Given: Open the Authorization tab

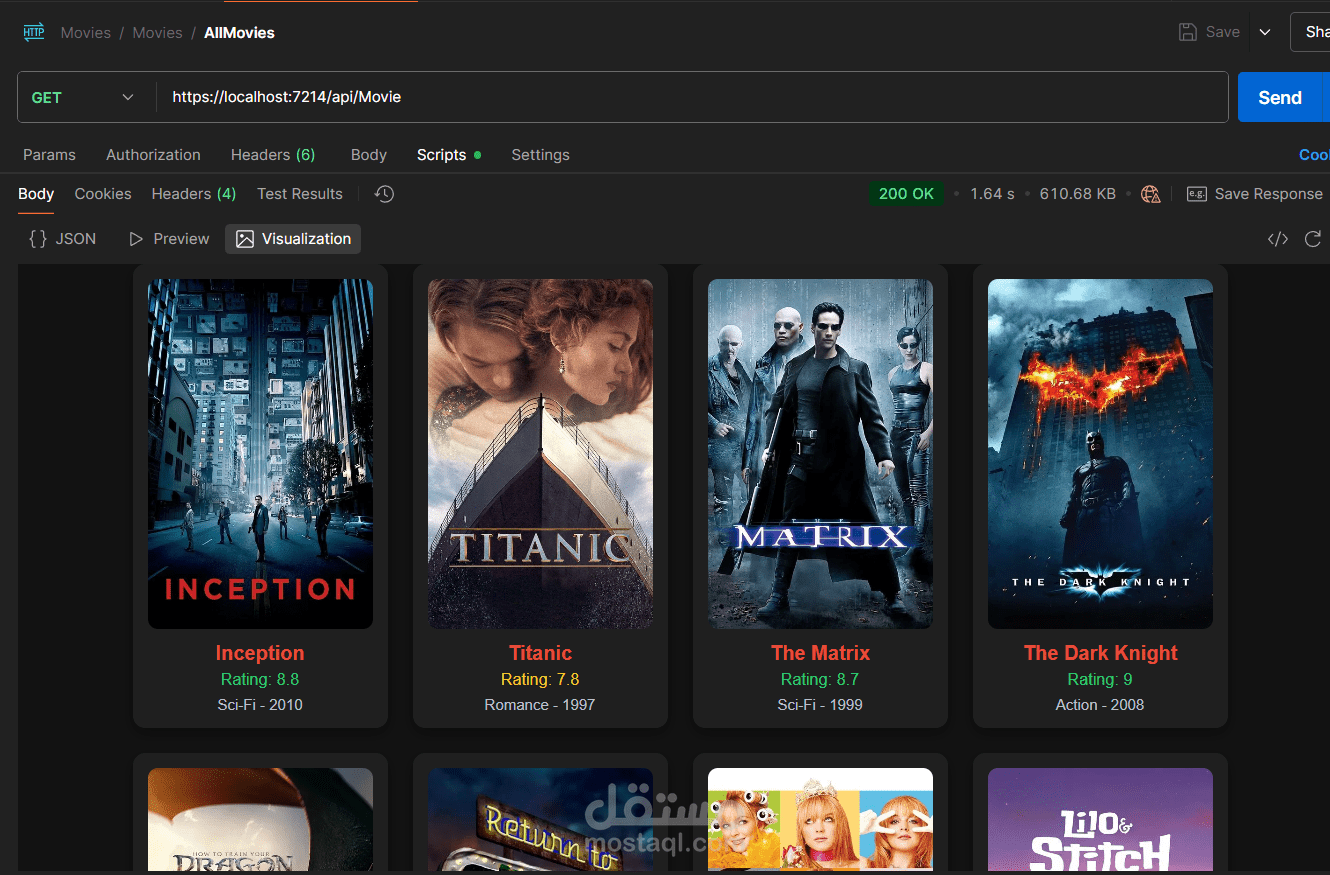Looking at the screenshot, I should [153, 155].
